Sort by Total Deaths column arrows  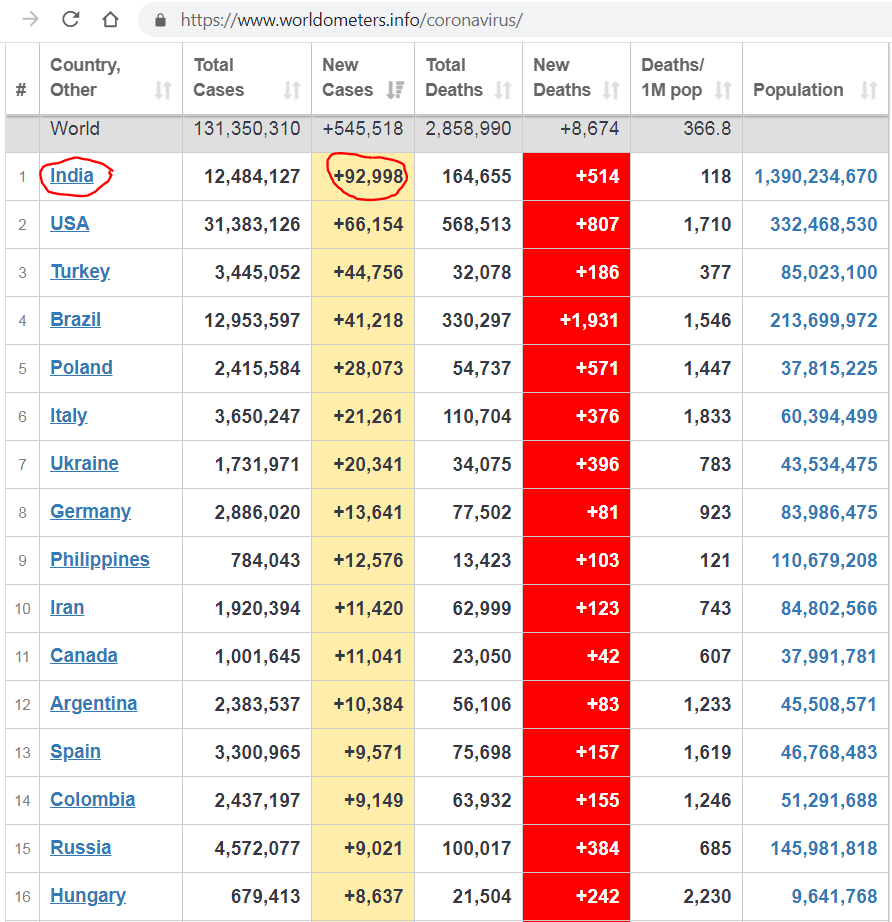(x=503, y=90)
